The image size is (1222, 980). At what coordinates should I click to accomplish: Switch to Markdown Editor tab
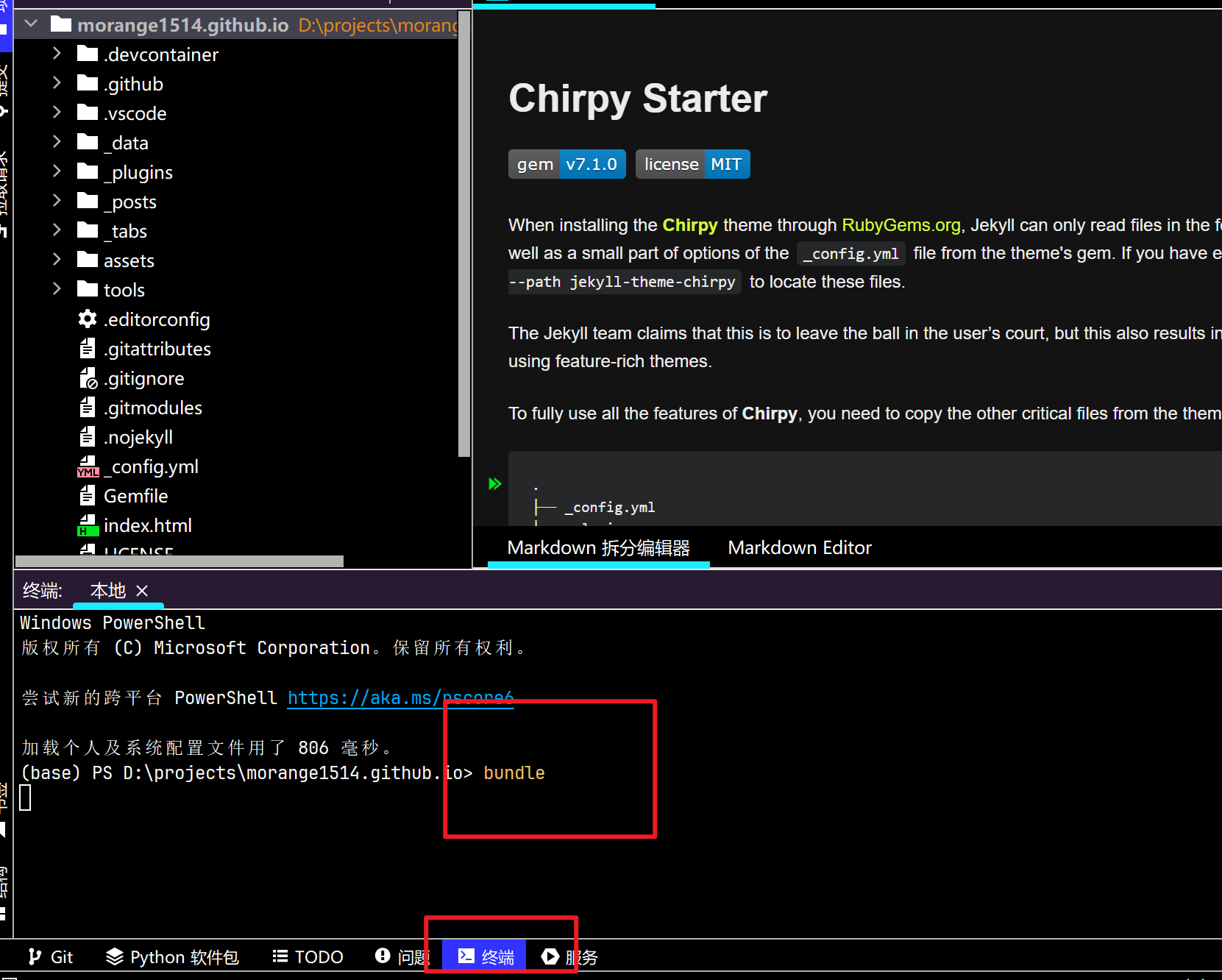click(800, 547)
